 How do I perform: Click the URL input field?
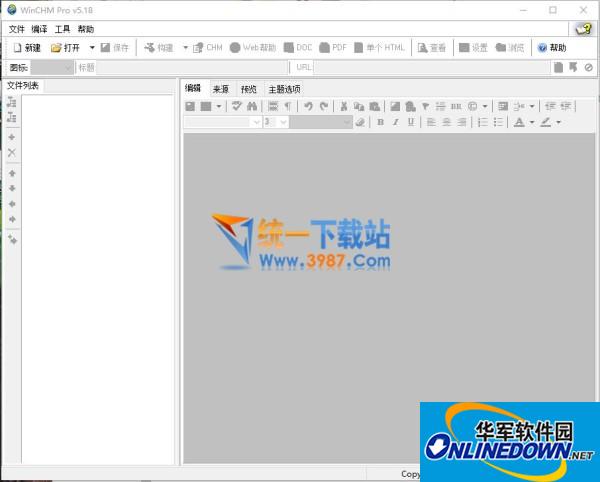pos(432,68)
